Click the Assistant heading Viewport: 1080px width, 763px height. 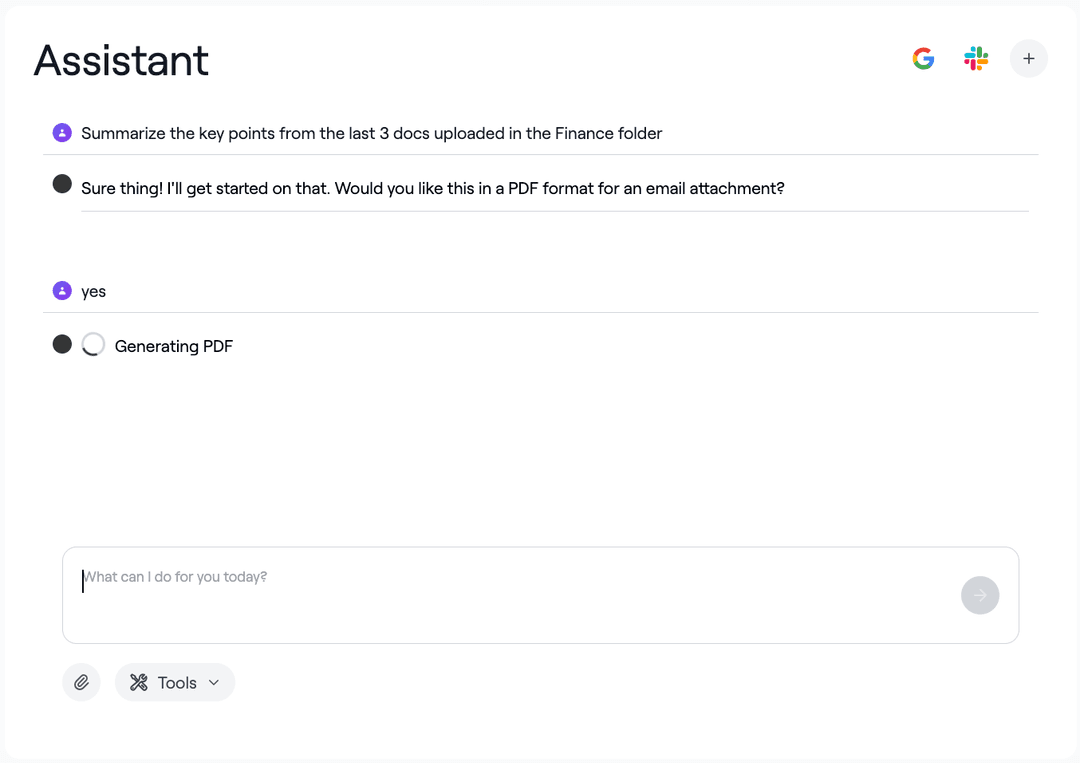pyautogui.click(x=121, y=61)
